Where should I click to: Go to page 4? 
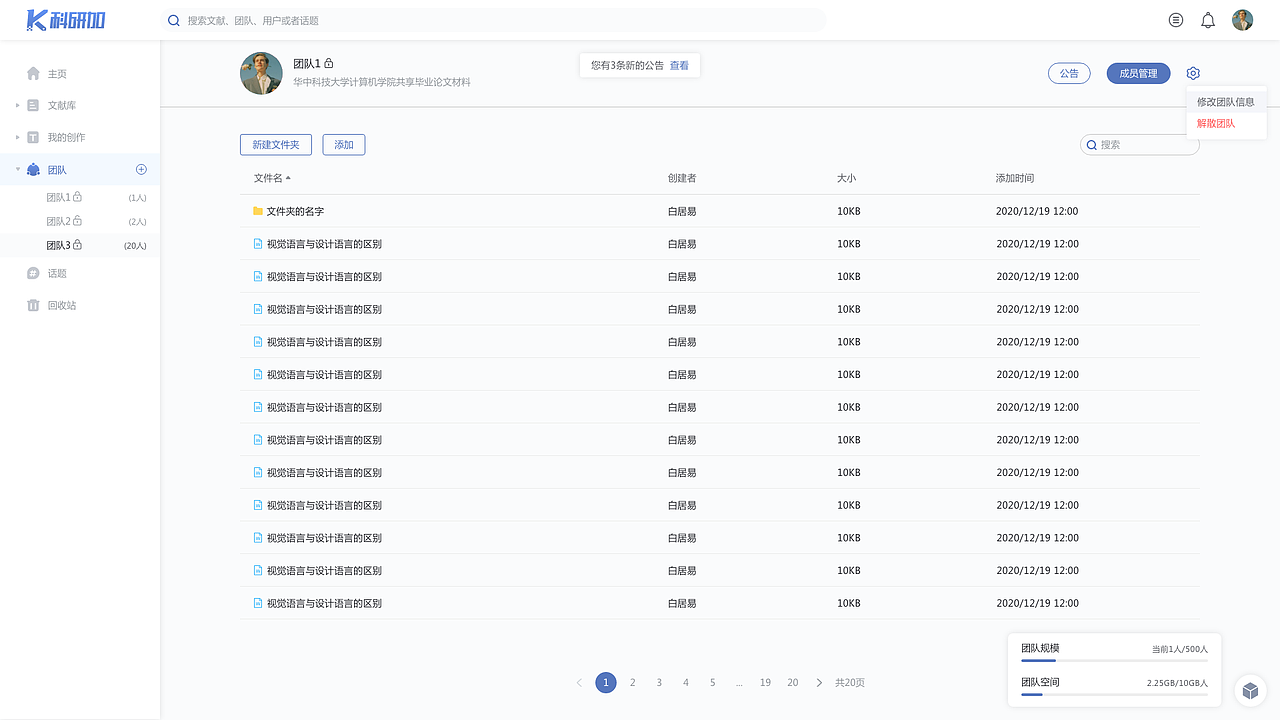[x=686, y=683]
